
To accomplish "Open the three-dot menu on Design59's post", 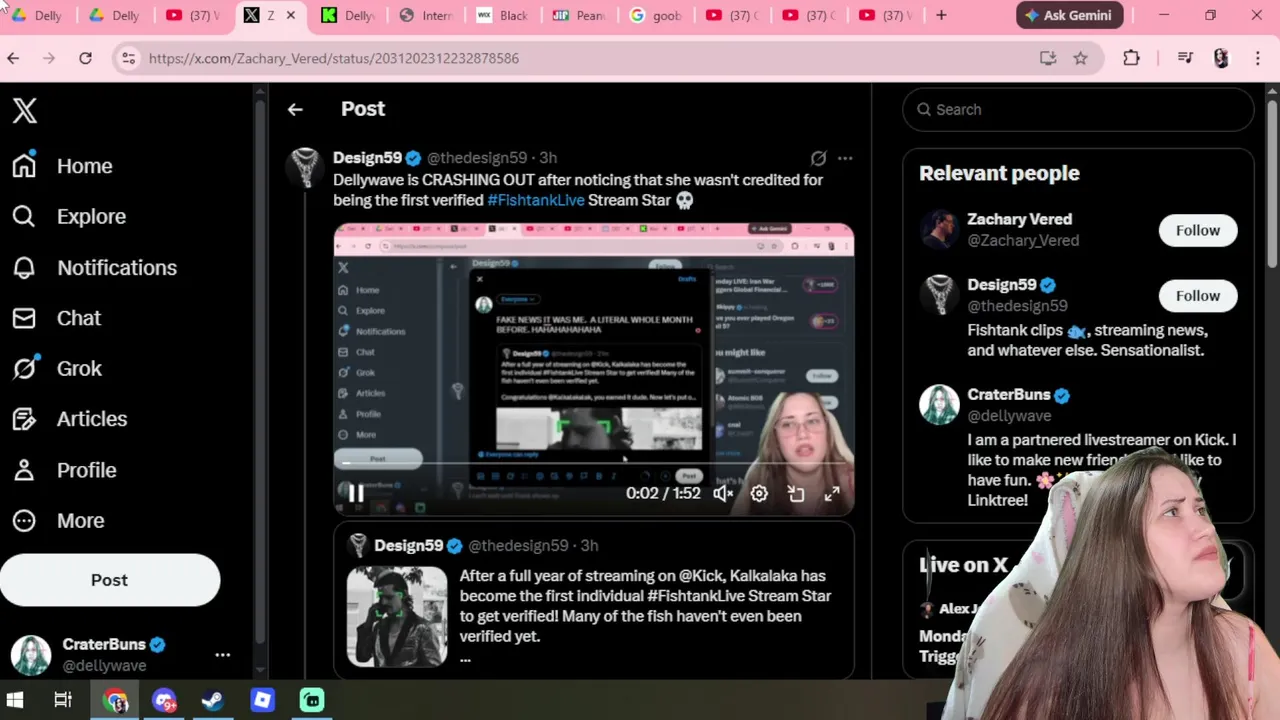I will tap(845, 158).
